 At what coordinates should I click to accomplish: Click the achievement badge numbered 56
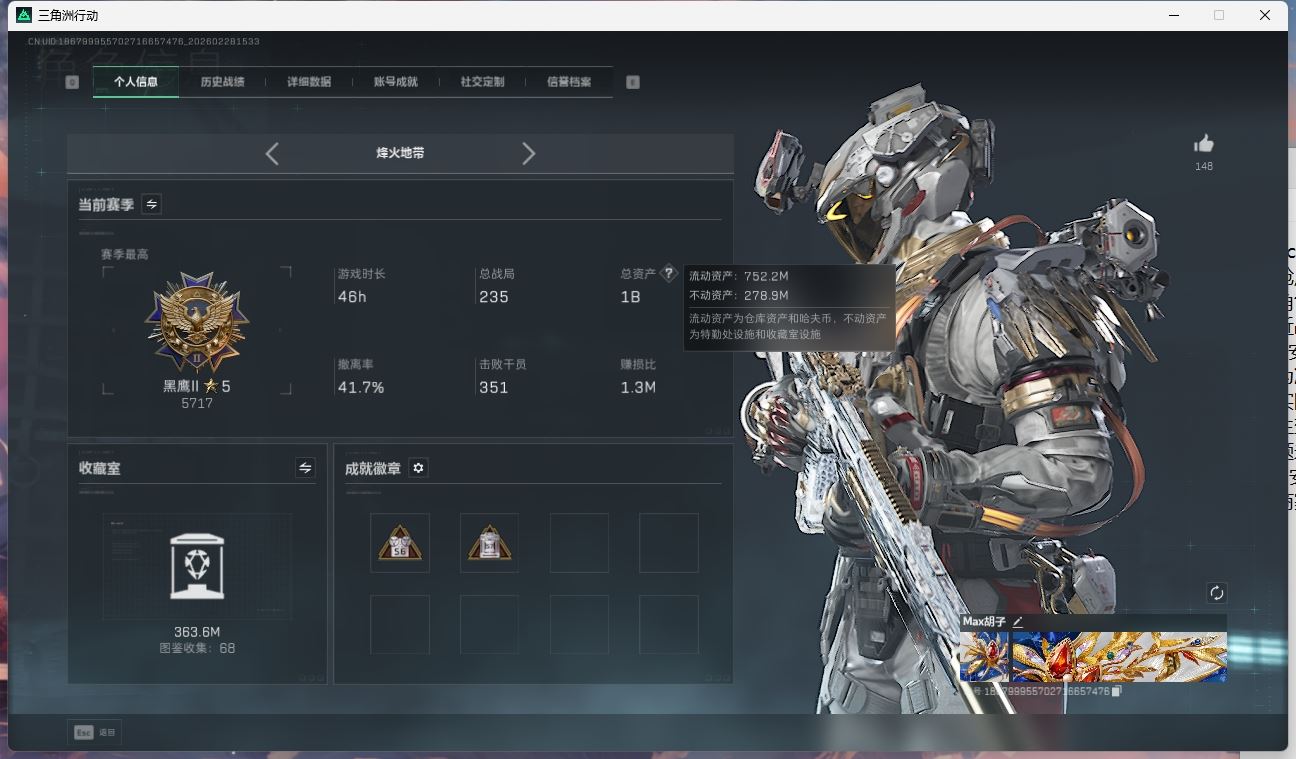coord(399,542)
